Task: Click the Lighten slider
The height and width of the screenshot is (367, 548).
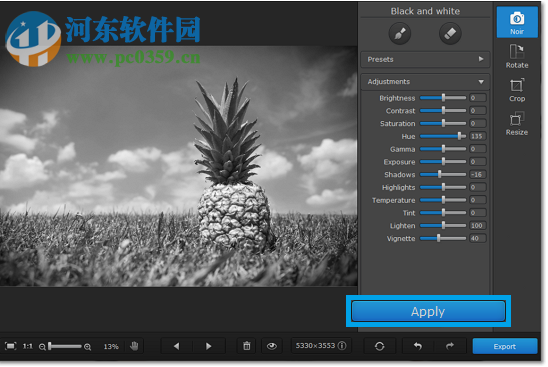Action: point(443,226)
